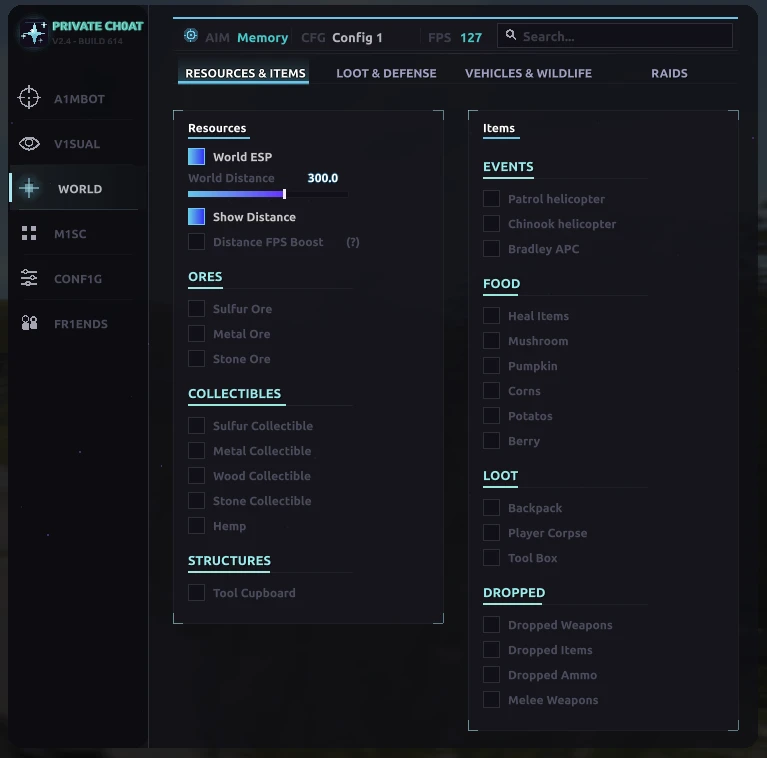The width and height of the screenshot is (767, 758).
Task: Click the Memory aim mode label
Action: coord(263,37)
